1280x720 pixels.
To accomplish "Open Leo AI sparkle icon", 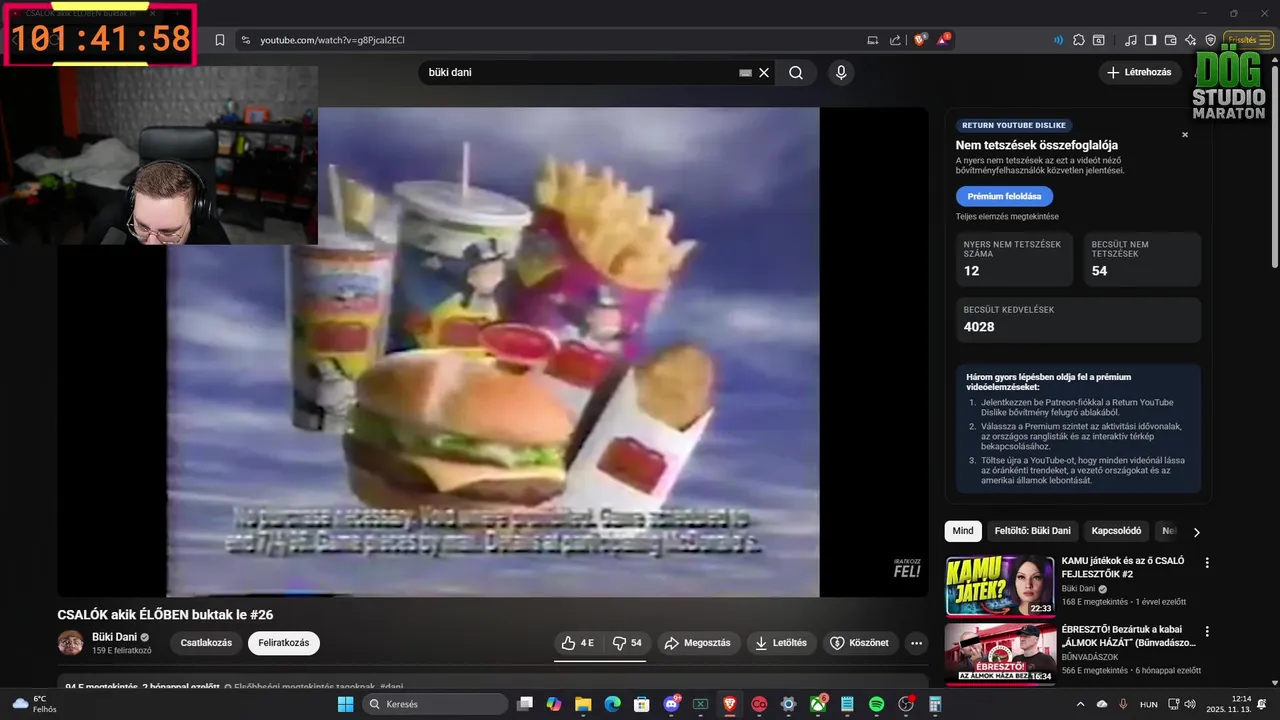I will coord(1190,40).
